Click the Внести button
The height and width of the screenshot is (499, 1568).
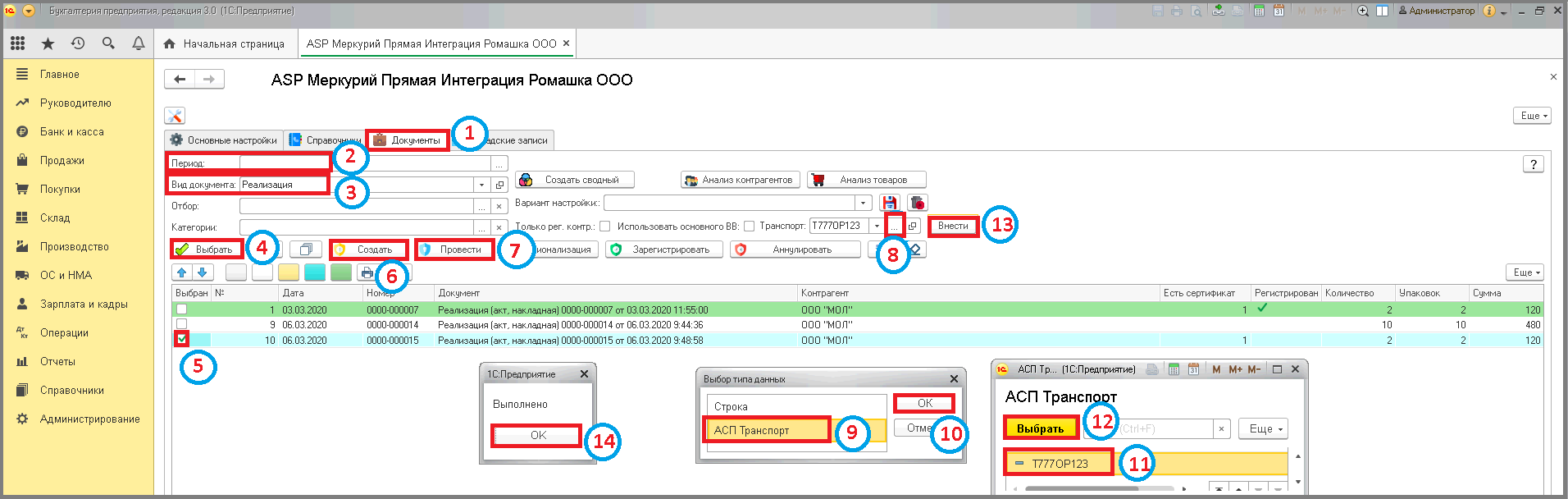[953, 226]
